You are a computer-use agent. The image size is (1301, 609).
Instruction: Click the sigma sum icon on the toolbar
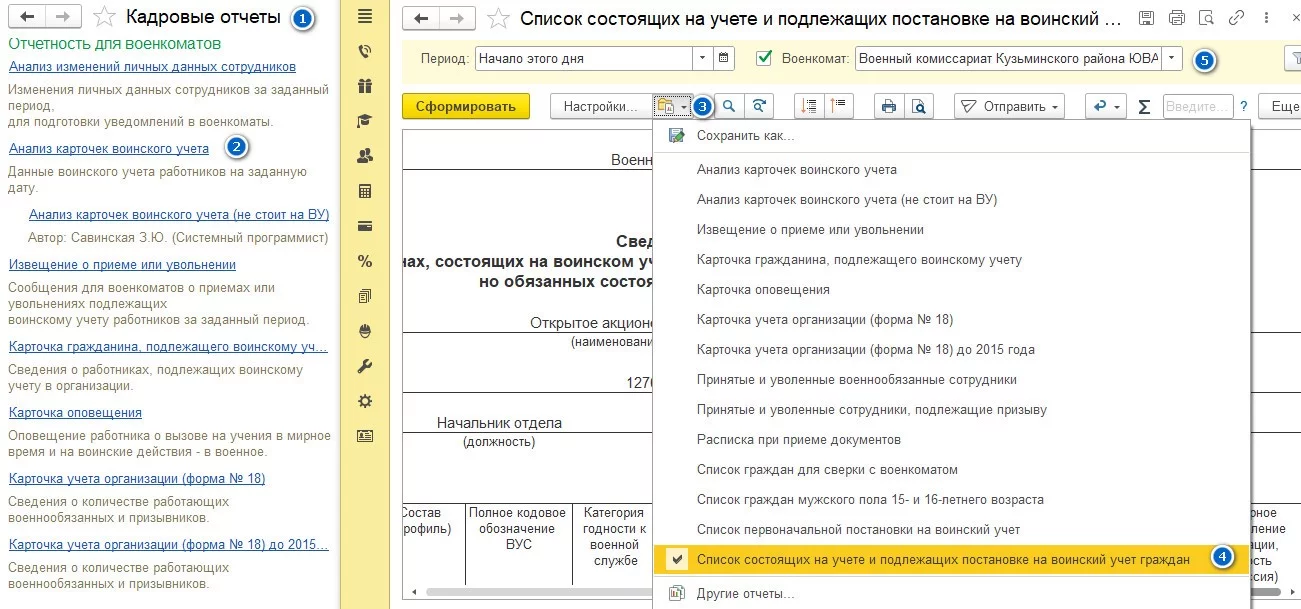[1143, 105]
